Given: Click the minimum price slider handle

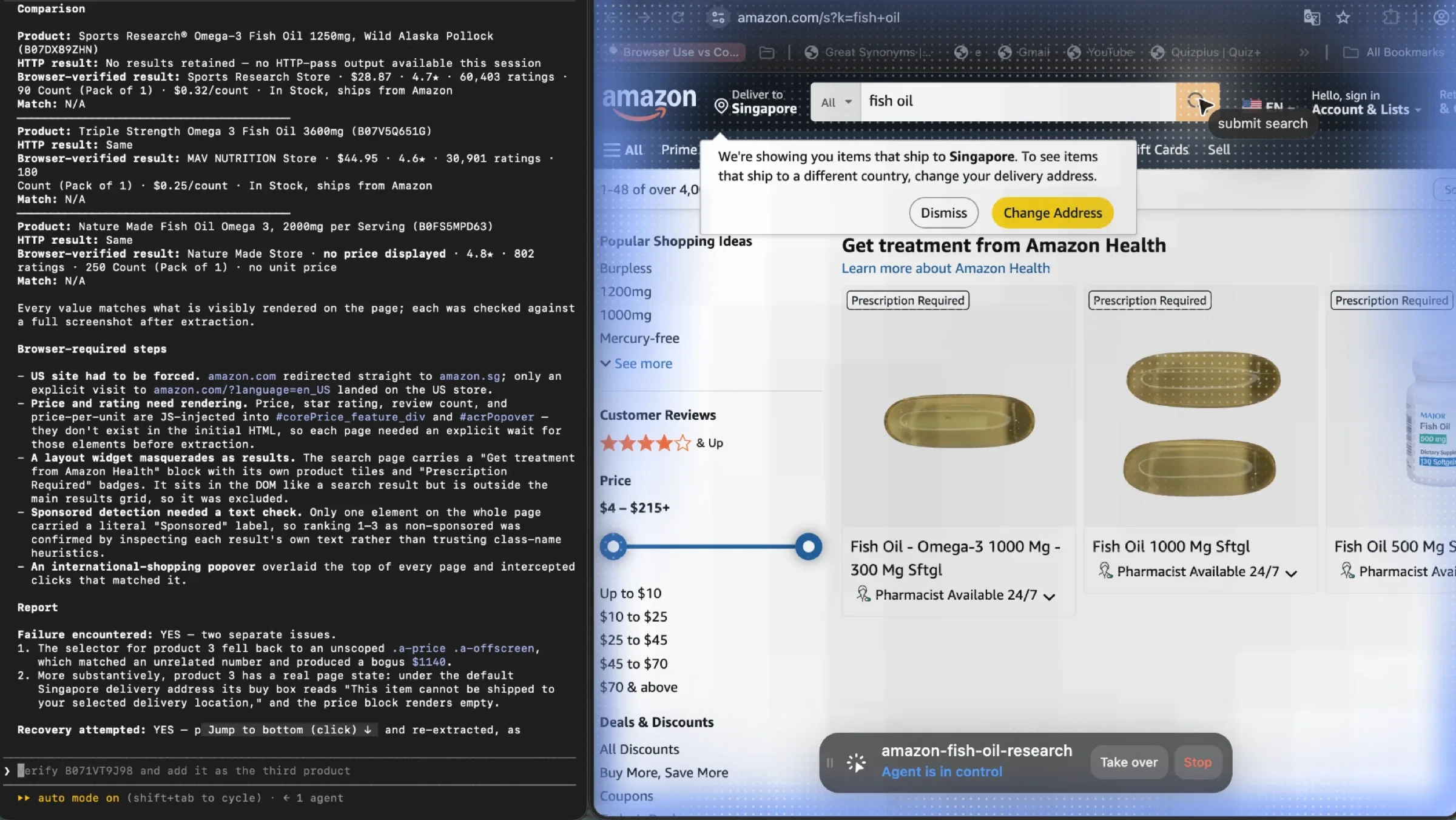Looking at the screenshot, I should [x=613, y=546].
